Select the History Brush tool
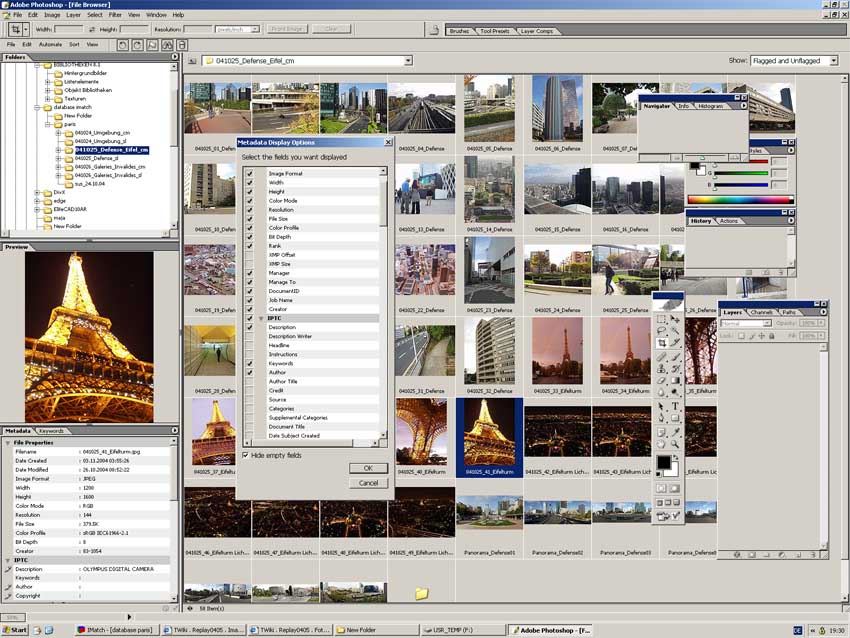Image resolution: width=850 pixels, height=638 pixels. [x=675, y=369]
